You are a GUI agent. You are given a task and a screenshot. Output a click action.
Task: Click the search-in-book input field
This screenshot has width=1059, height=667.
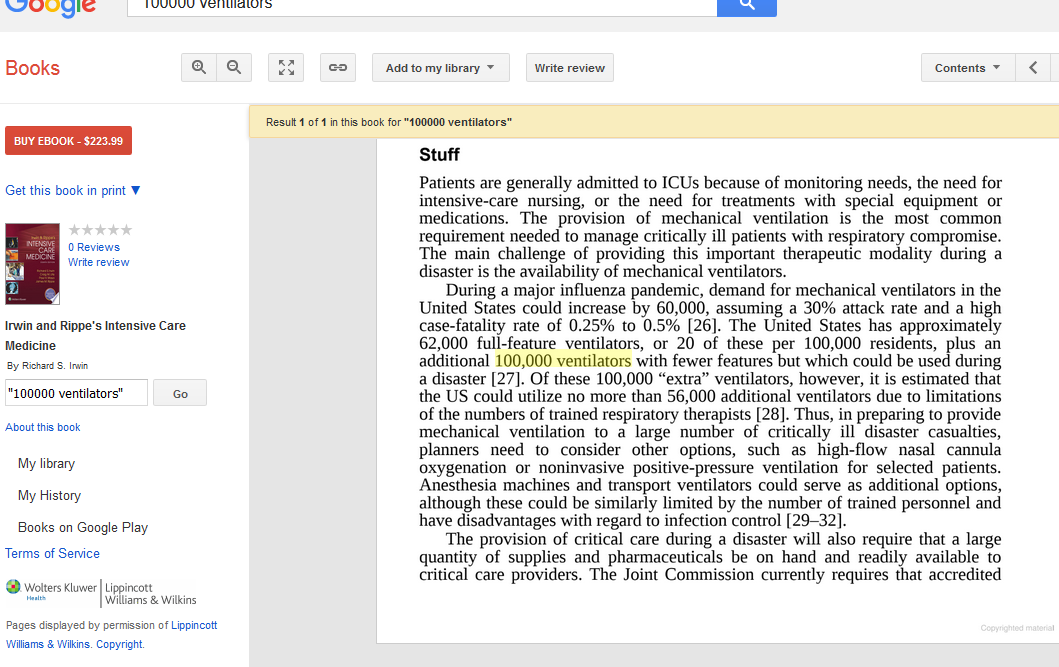click(76, 393)
